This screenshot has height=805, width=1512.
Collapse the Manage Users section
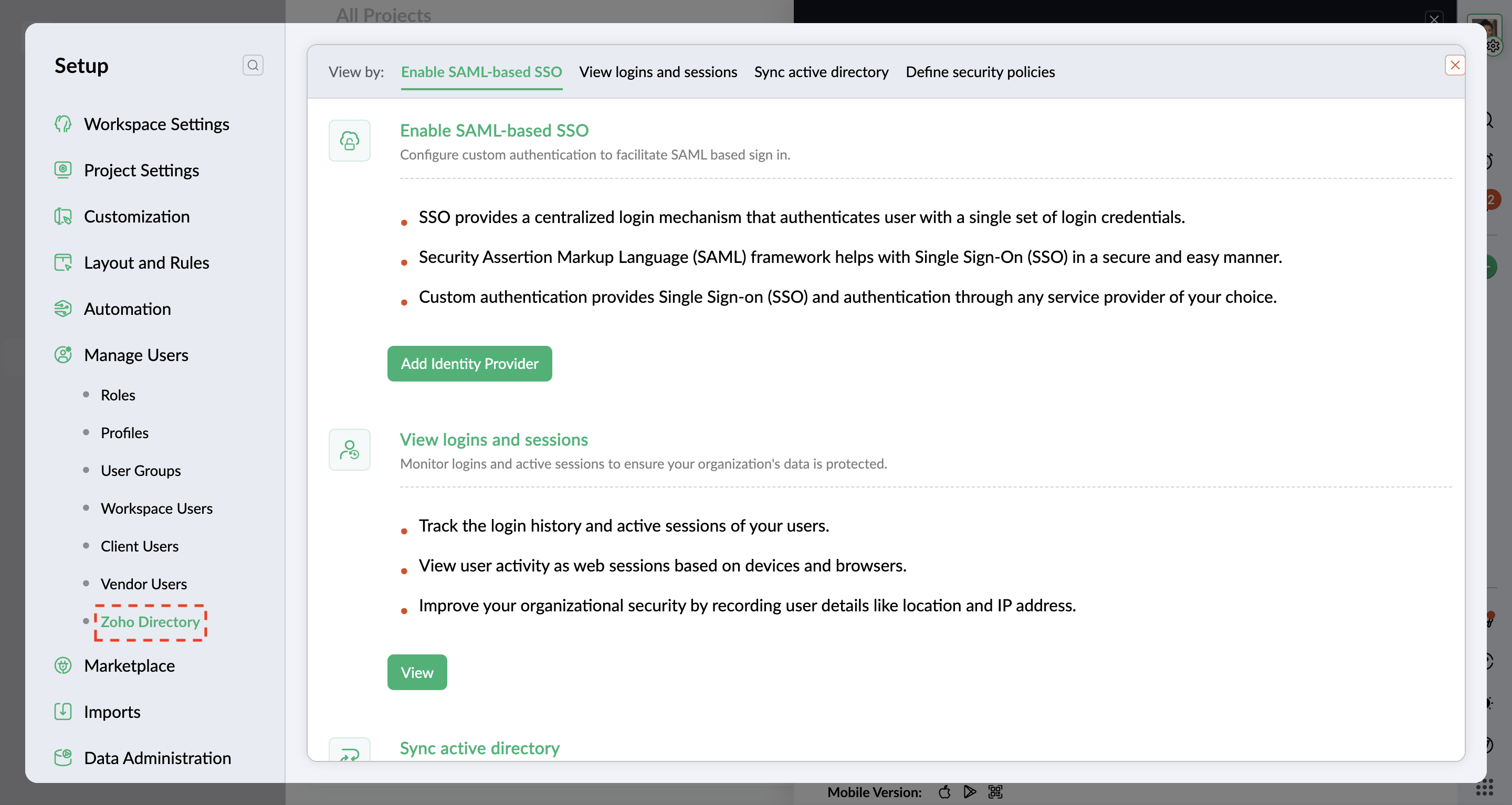(135, 355)
